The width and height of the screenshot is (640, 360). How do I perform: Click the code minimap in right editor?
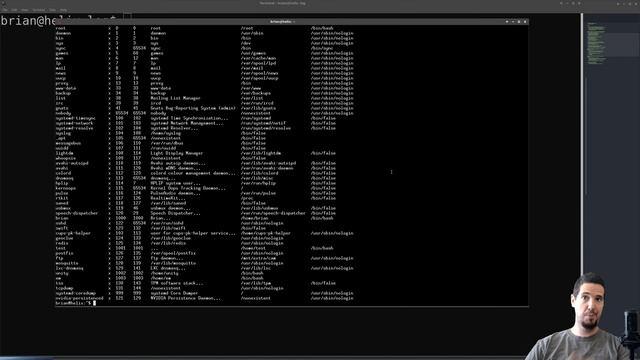[x=596, y=43]
